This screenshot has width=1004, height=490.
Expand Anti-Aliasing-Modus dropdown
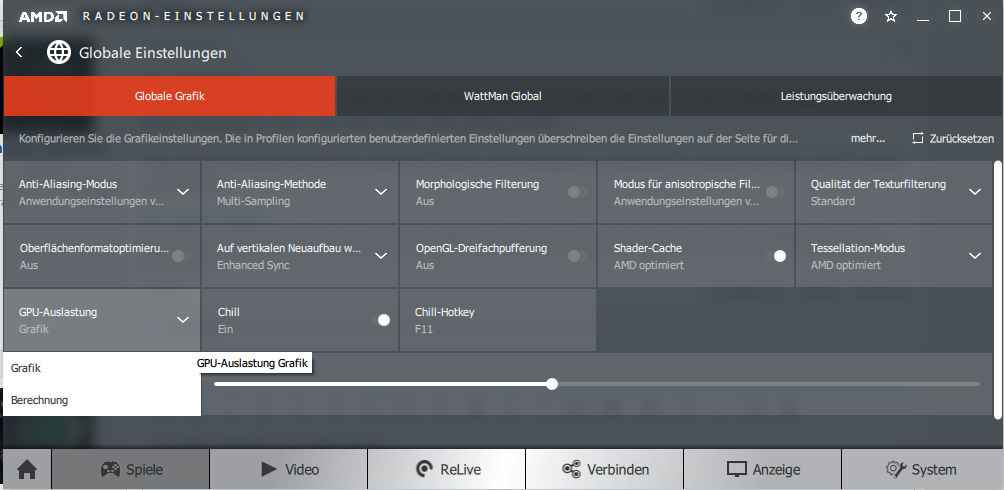point(182,192)
